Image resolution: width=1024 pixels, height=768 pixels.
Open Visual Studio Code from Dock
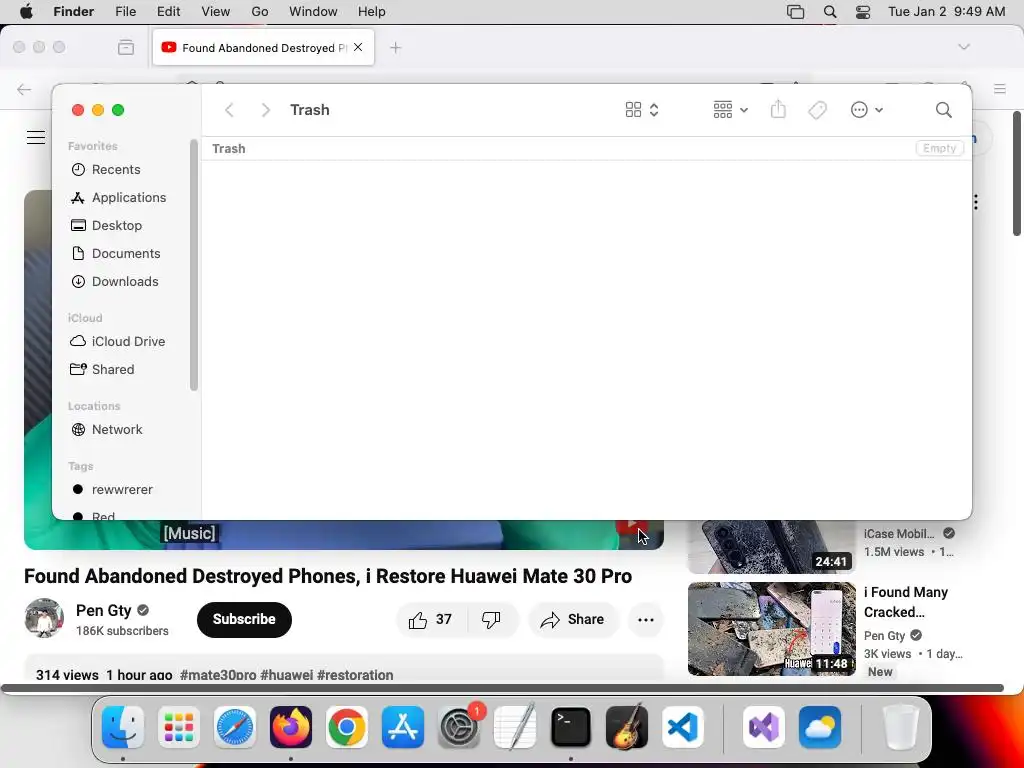click(x=682, y=727)
